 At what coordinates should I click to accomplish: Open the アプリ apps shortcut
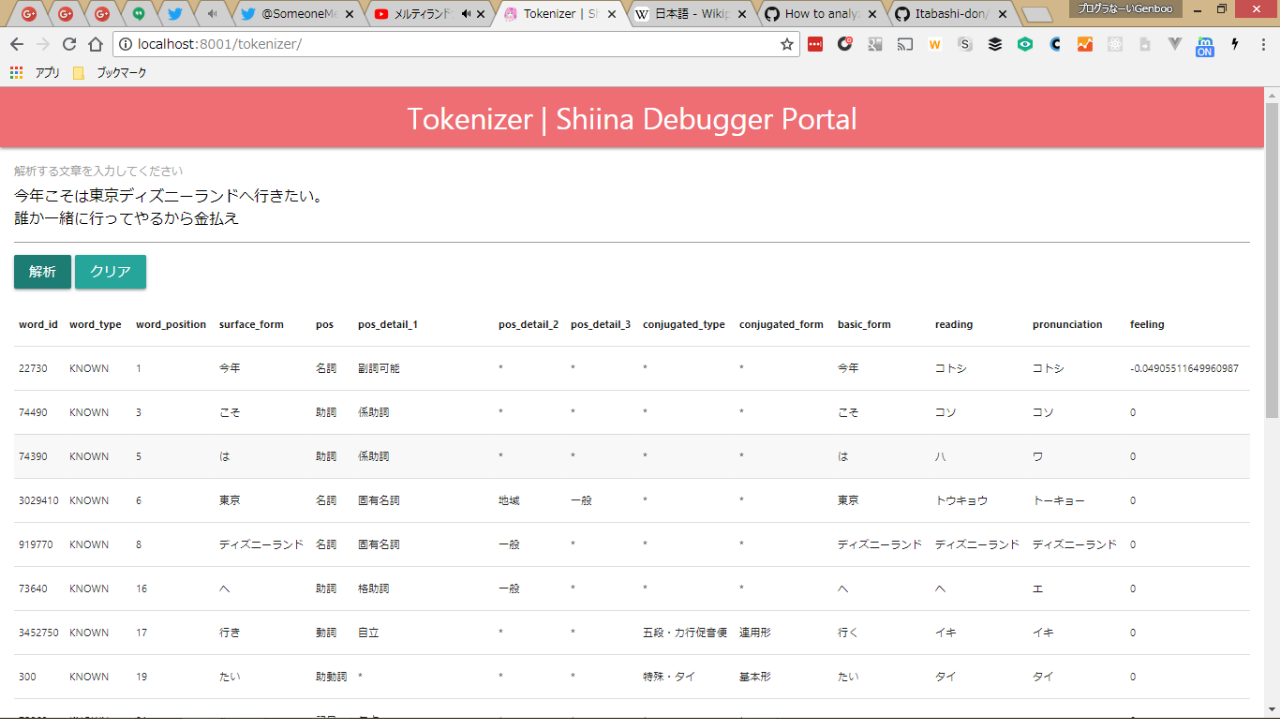(36, 73)
